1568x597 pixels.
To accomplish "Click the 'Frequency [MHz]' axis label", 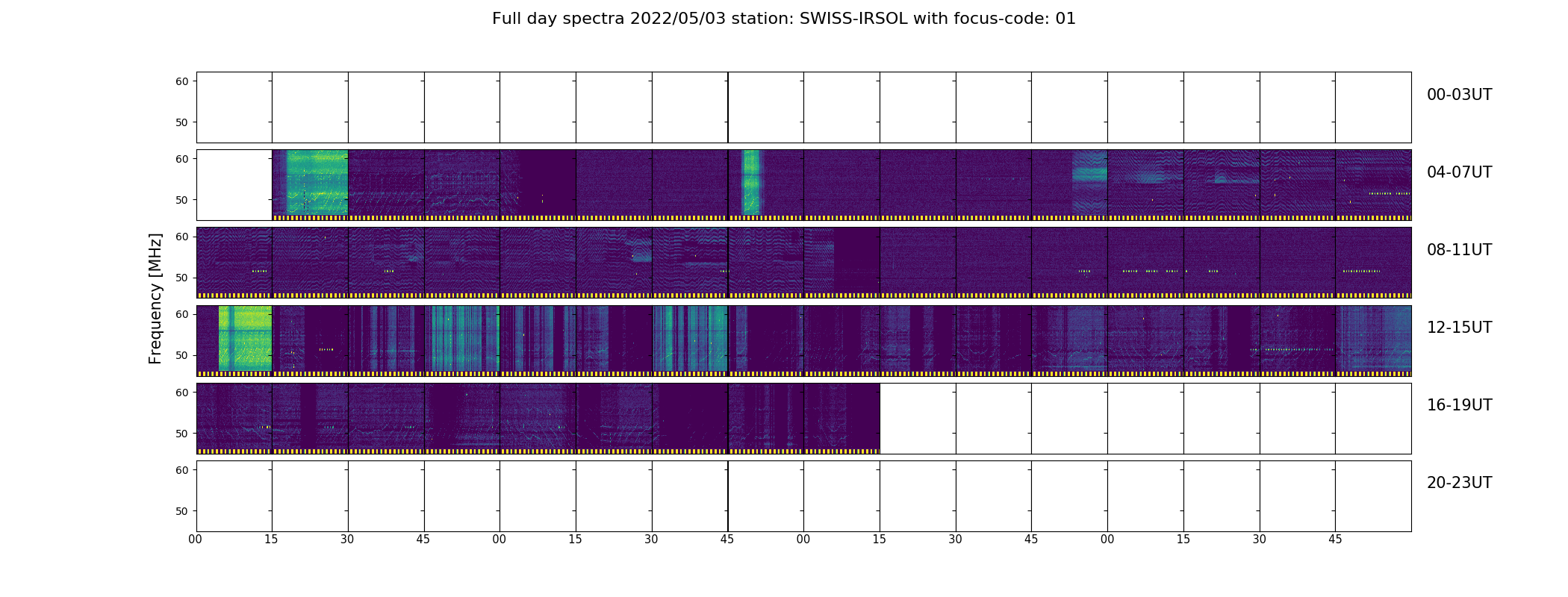I will click(x=155, y=298).
